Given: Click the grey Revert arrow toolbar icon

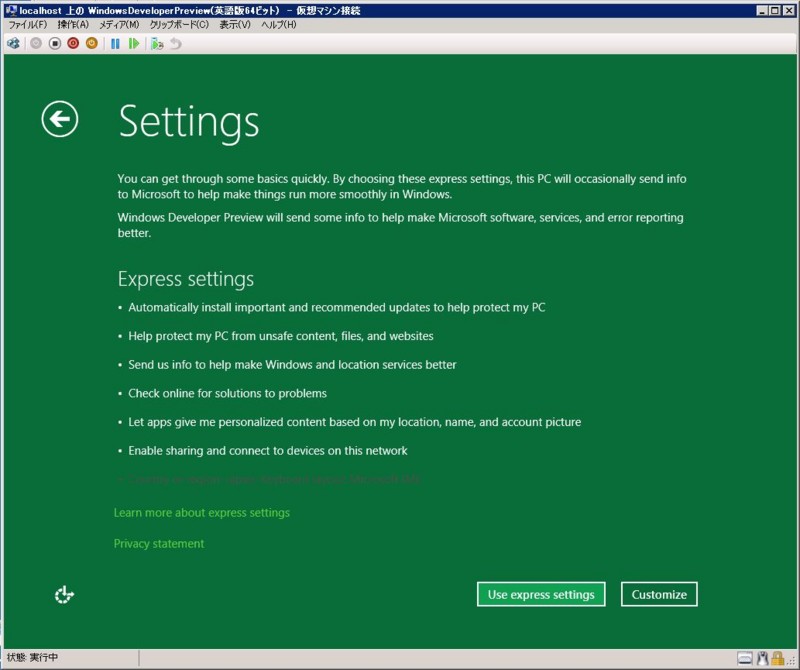Looking at the screenshot, I should pos(176,44).
